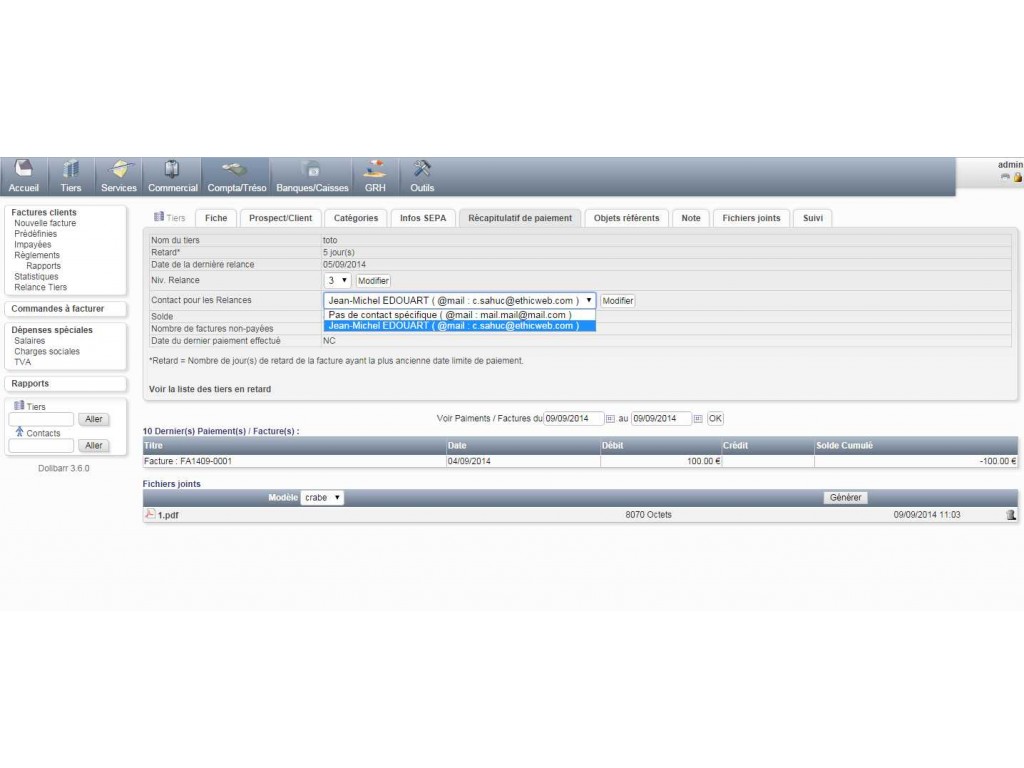
Task: Choose 'Pas de contact spécifique' option
Action: (460, 315)
